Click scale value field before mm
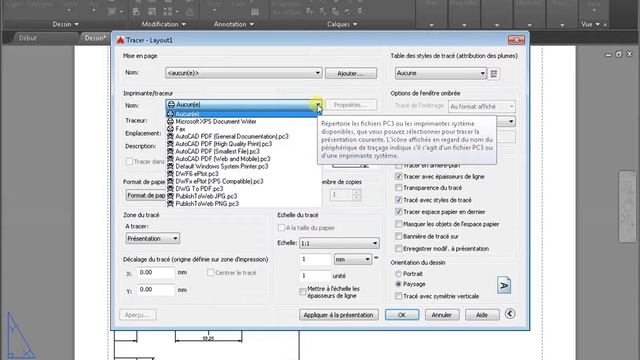 pyautogui.click(x=315, y=259)
